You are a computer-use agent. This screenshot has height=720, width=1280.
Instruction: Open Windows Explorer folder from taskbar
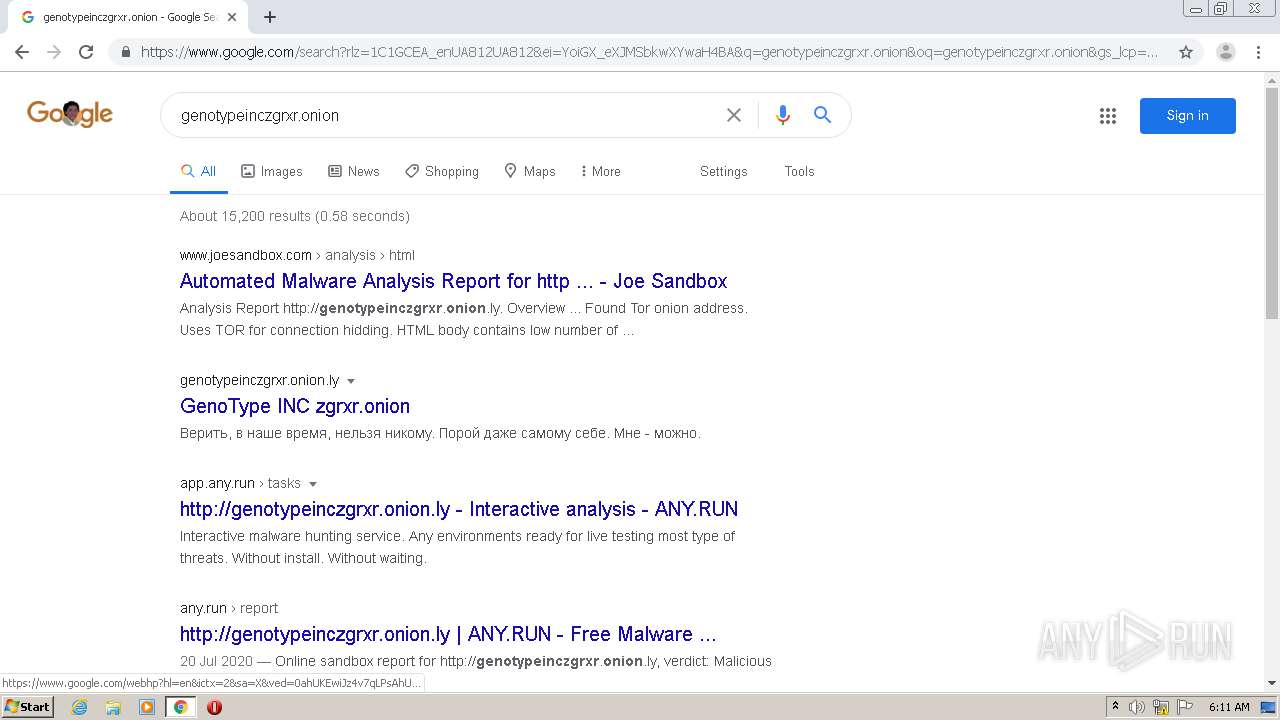coord(113,707)
